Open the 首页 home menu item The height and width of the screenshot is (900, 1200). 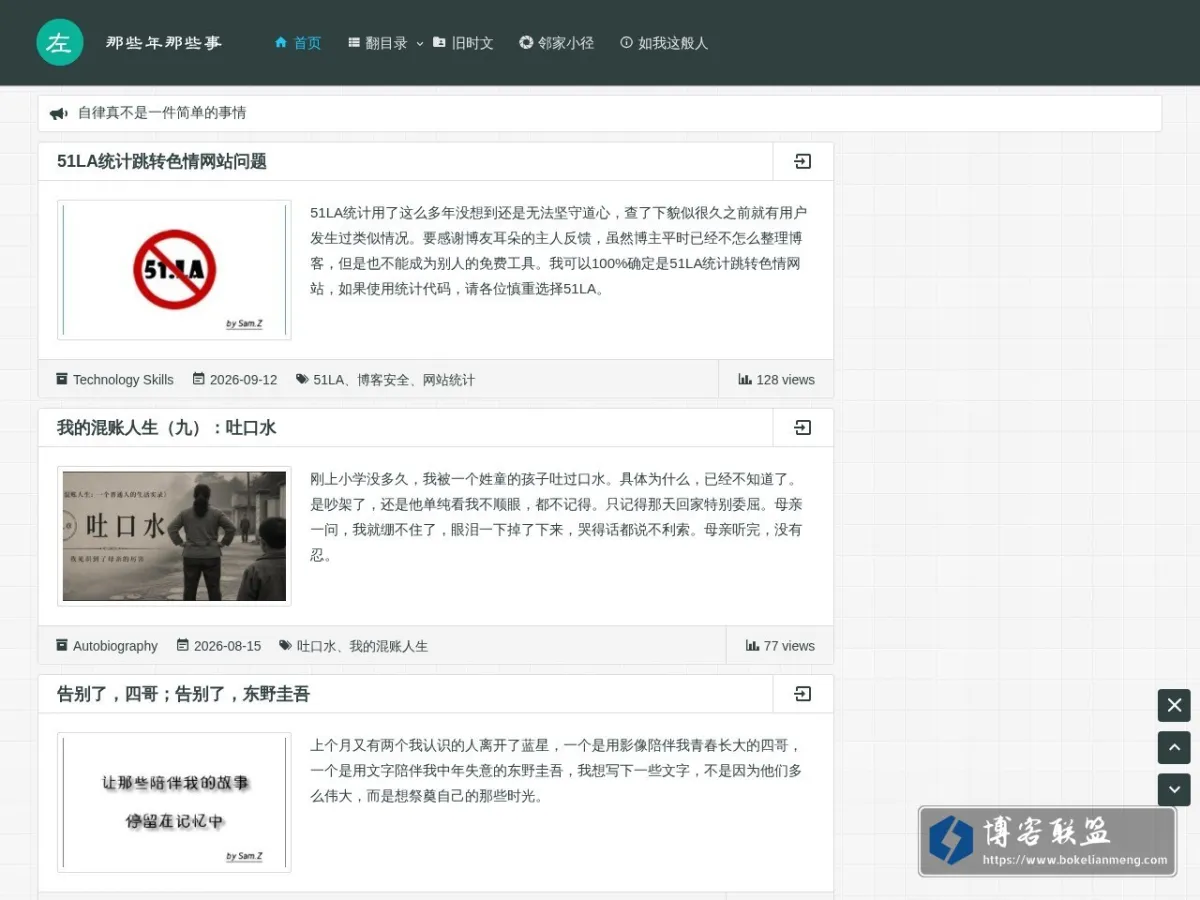pos(298,43)
